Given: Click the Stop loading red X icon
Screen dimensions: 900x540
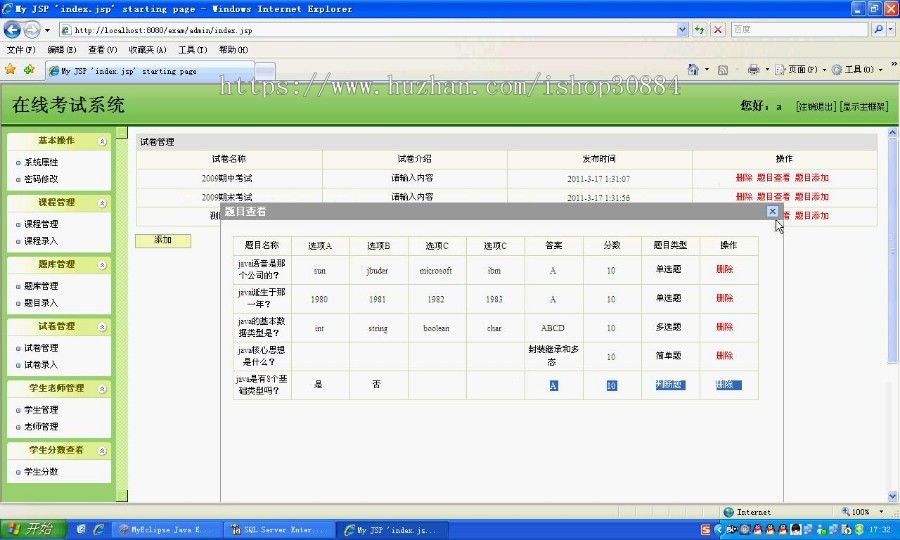Looking at the screenshot, I should pyautogui.click(x=717, y=29).
